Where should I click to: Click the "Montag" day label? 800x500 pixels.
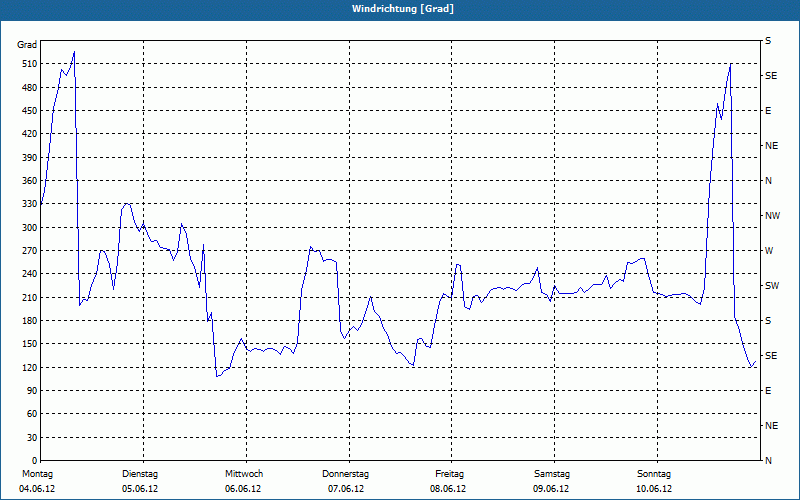pyautogui.click(x=38, y=474)
